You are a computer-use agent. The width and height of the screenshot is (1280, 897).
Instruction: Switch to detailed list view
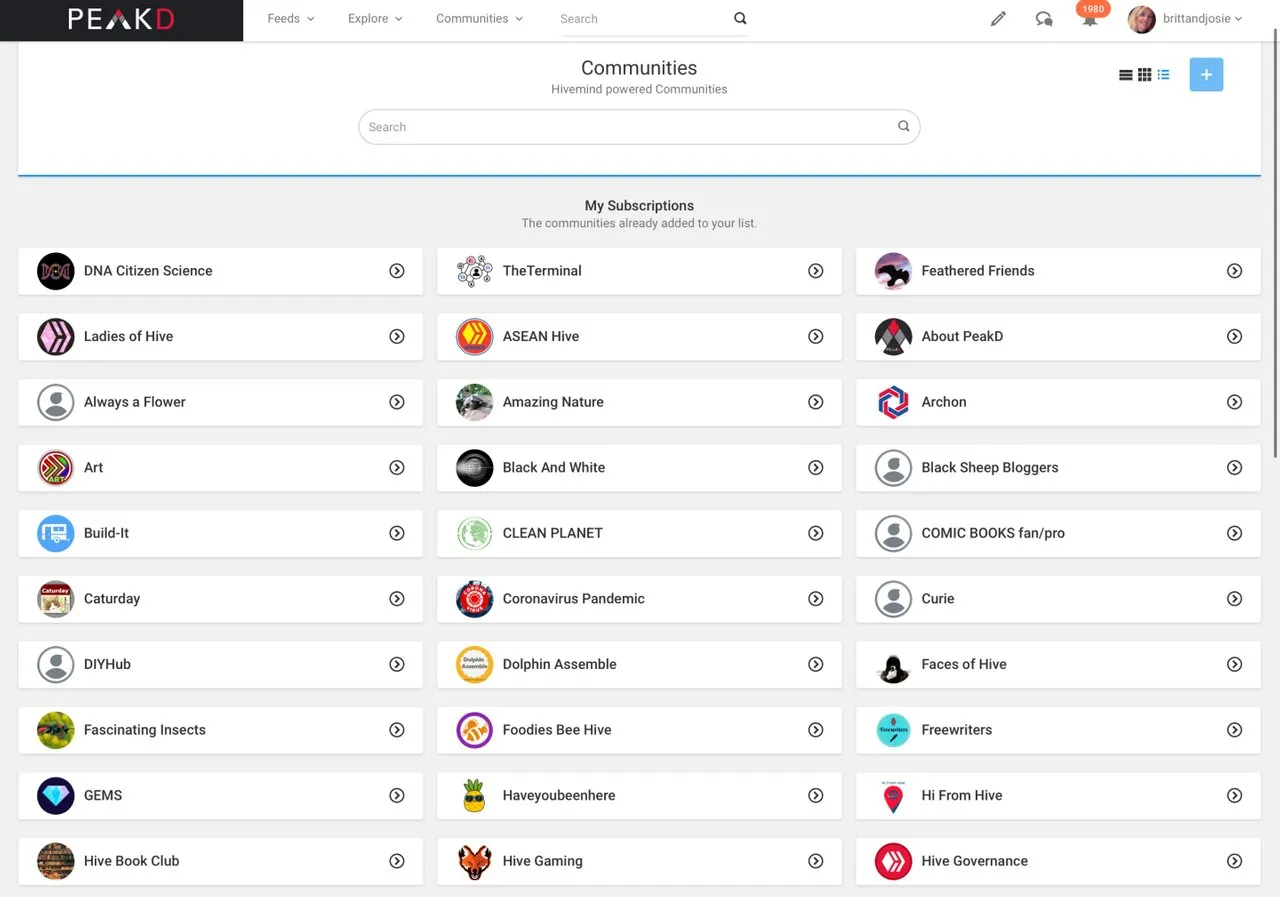click(x=1163, y=75)
